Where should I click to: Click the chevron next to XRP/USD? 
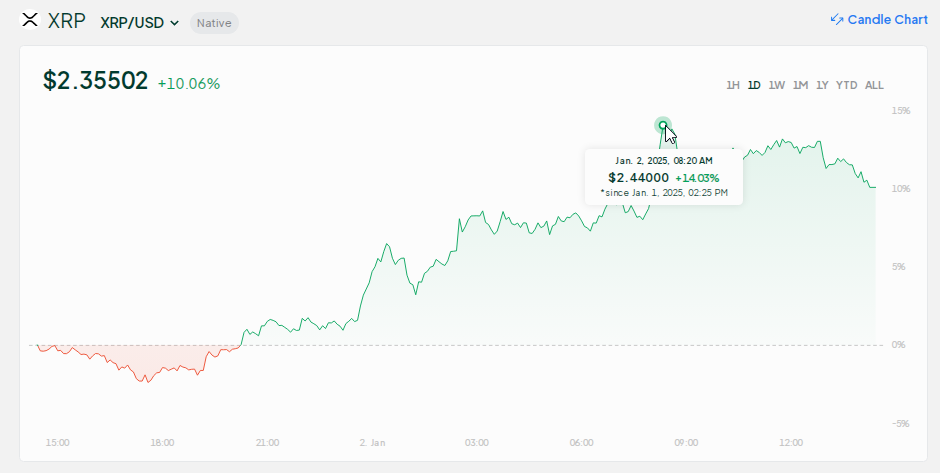pyautogui.click(x=175, y=23)
